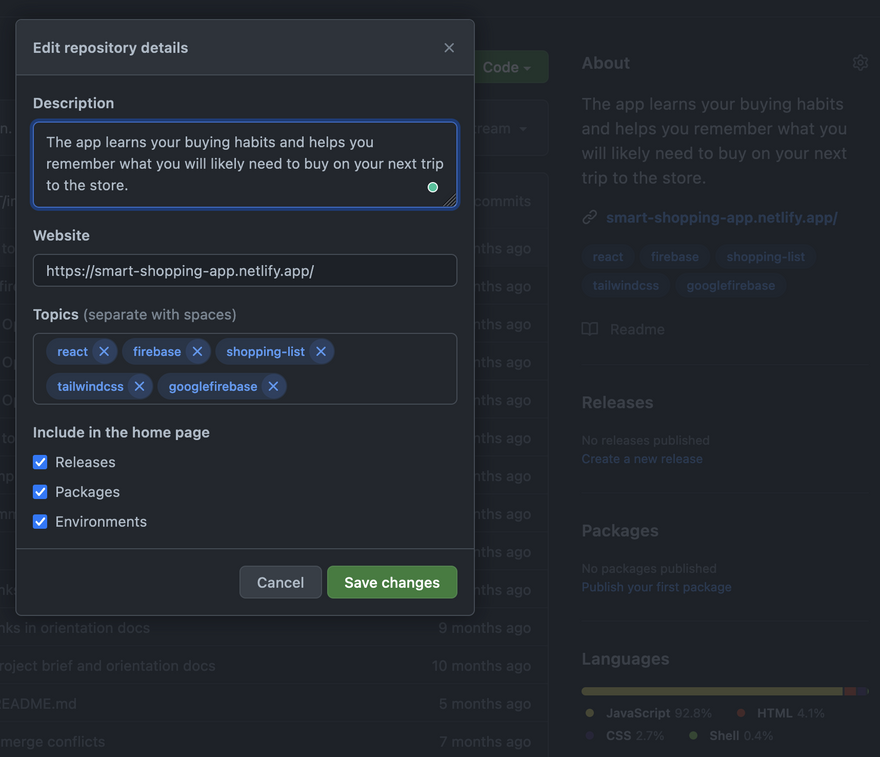Remove the tailwindcss topic tag
Image resolution: width=880 pixels, height=757 pixels.
(139, 387)
